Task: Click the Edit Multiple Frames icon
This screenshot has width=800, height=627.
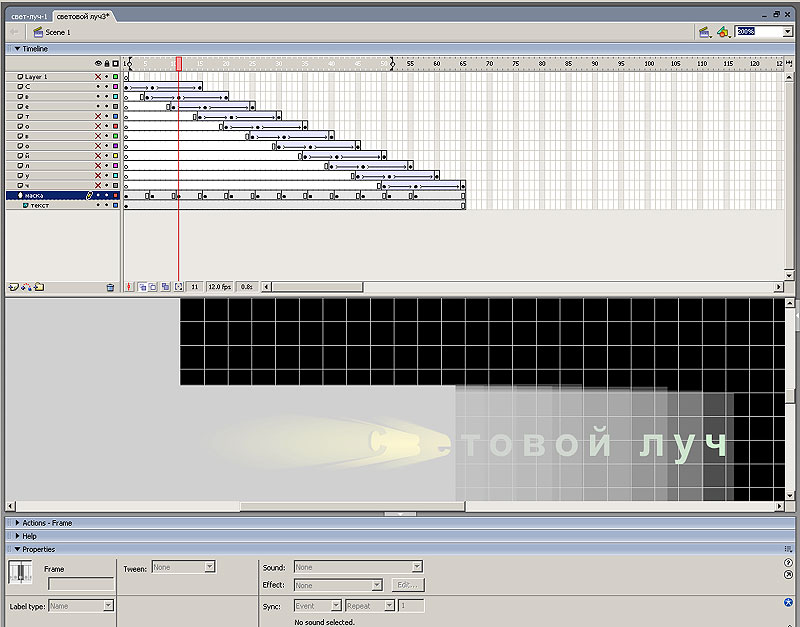Action: point(166,287)
